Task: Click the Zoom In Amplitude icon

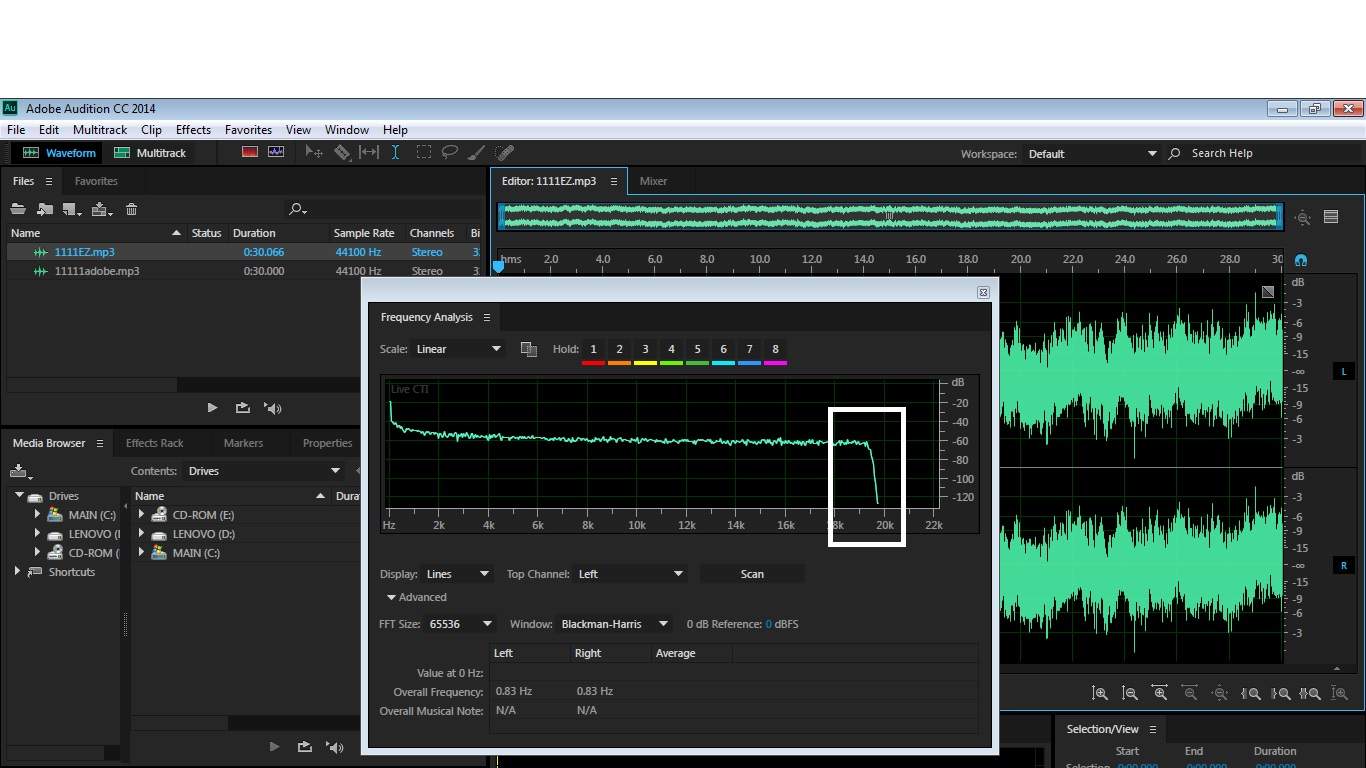Action: tap(1100, 693)
